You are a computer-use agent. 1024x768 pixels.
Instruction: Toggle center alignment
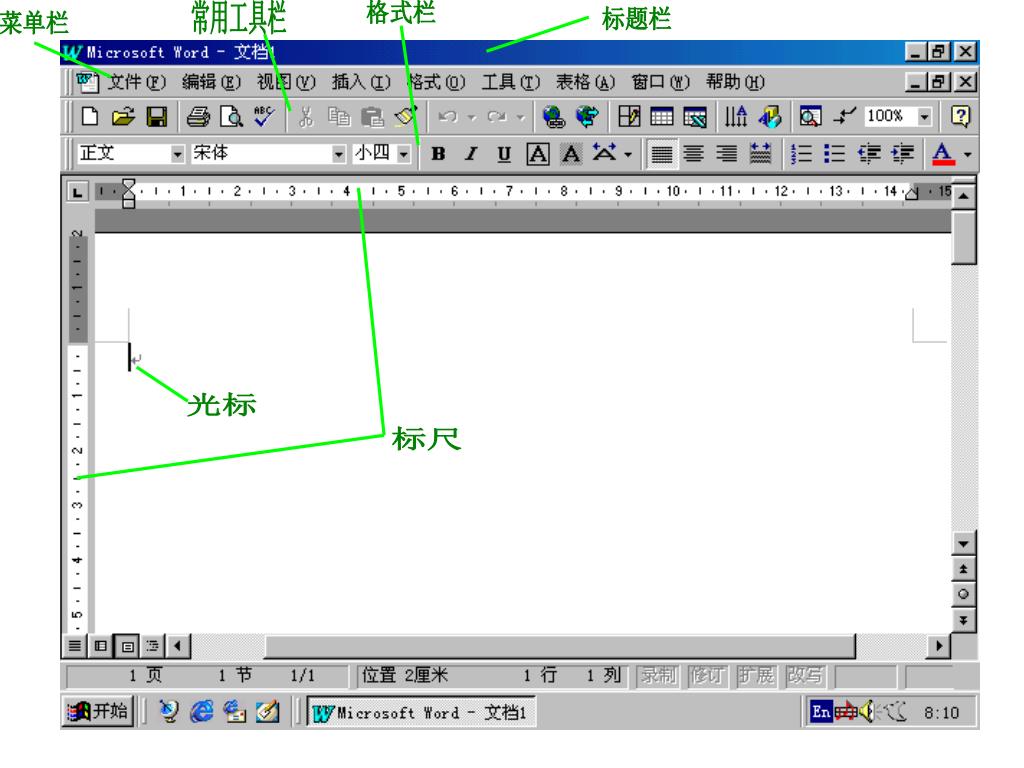point(694,154)
